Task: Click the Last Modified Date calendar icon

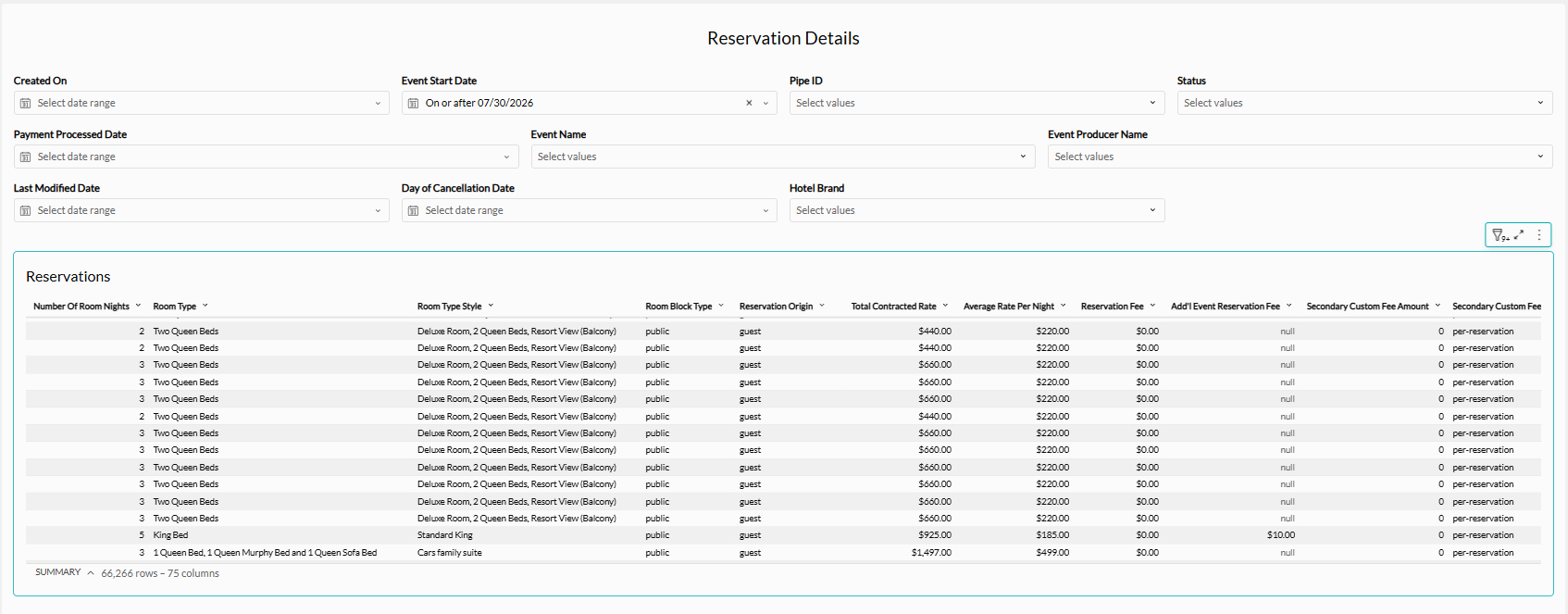Action: [x=25, y=210]
